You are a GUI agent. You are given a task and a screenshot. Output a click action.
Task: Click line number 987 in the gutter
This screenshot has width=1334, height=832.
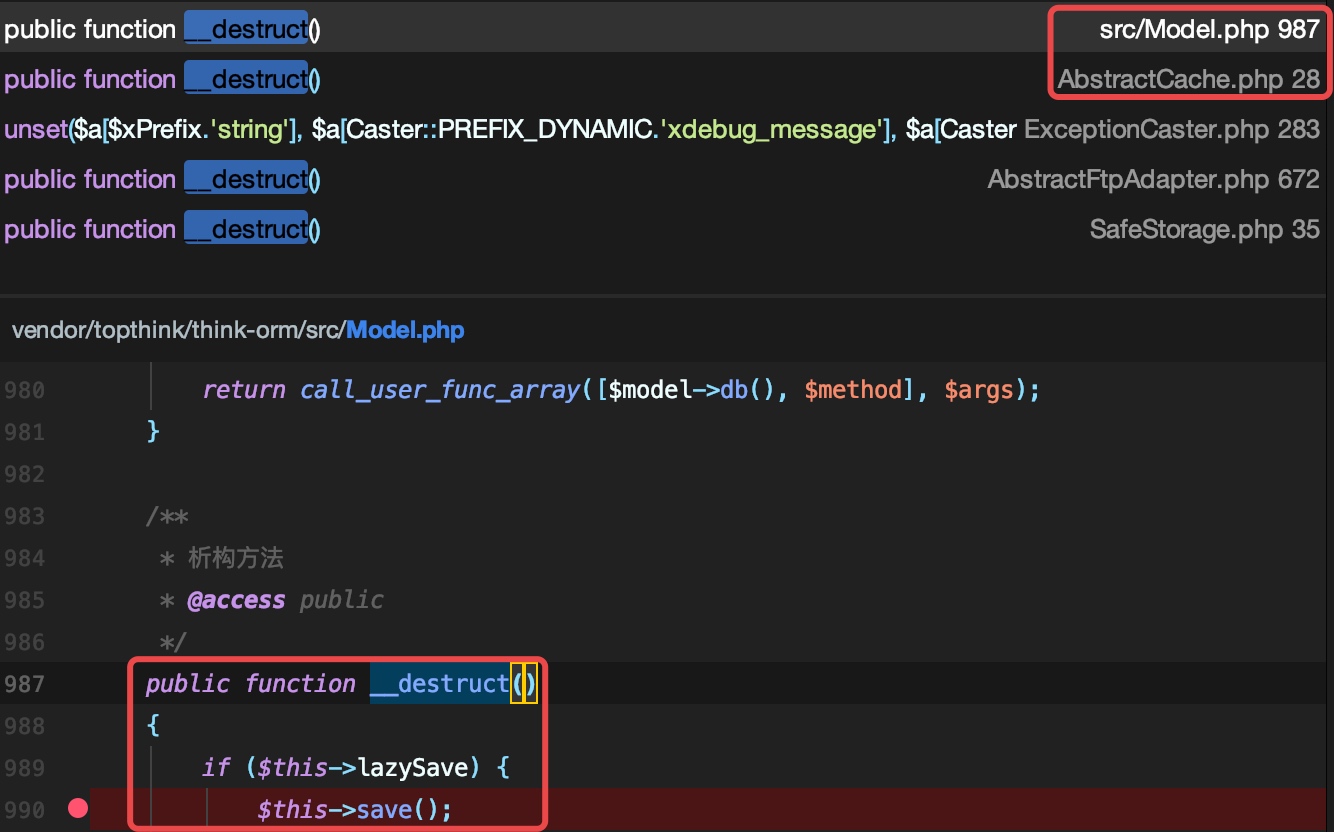[x=24, y=684]
